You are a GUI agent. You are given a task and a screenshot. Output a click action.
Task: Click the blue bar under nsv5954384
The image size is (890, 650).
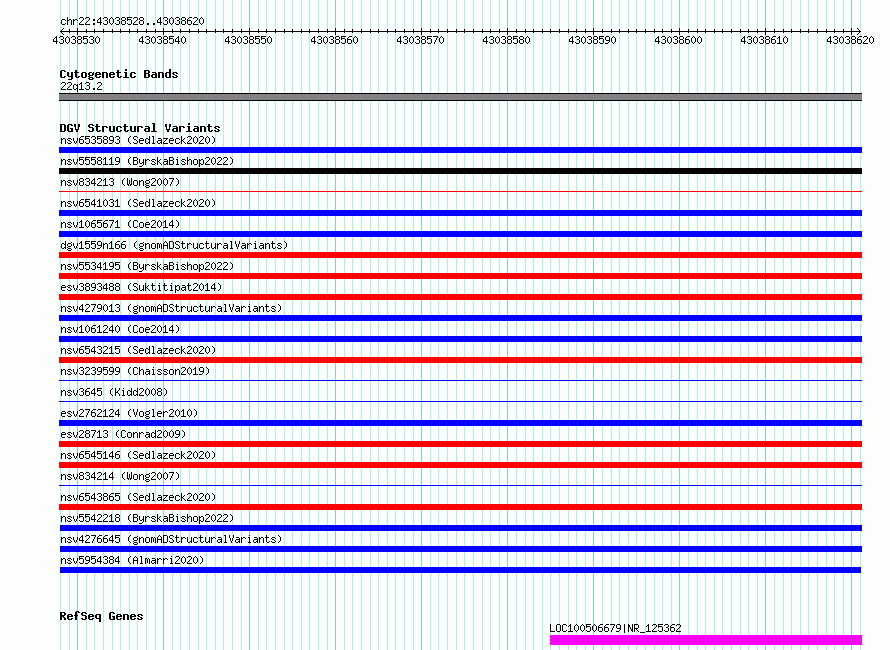coord(460,570)
